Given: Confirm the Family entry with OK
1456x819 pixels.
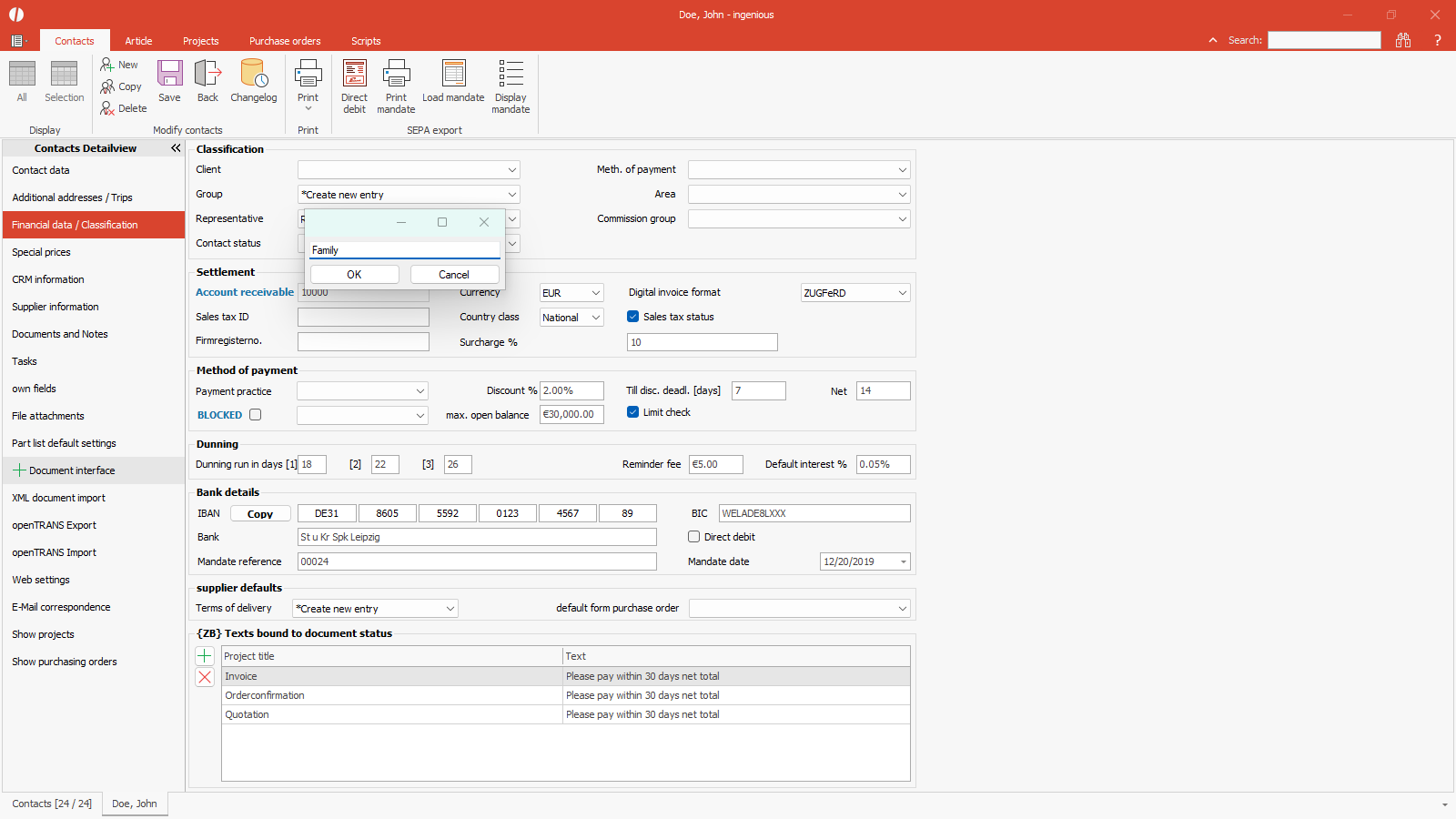Looking at the screenshot, I should click(x=354, y=275).
